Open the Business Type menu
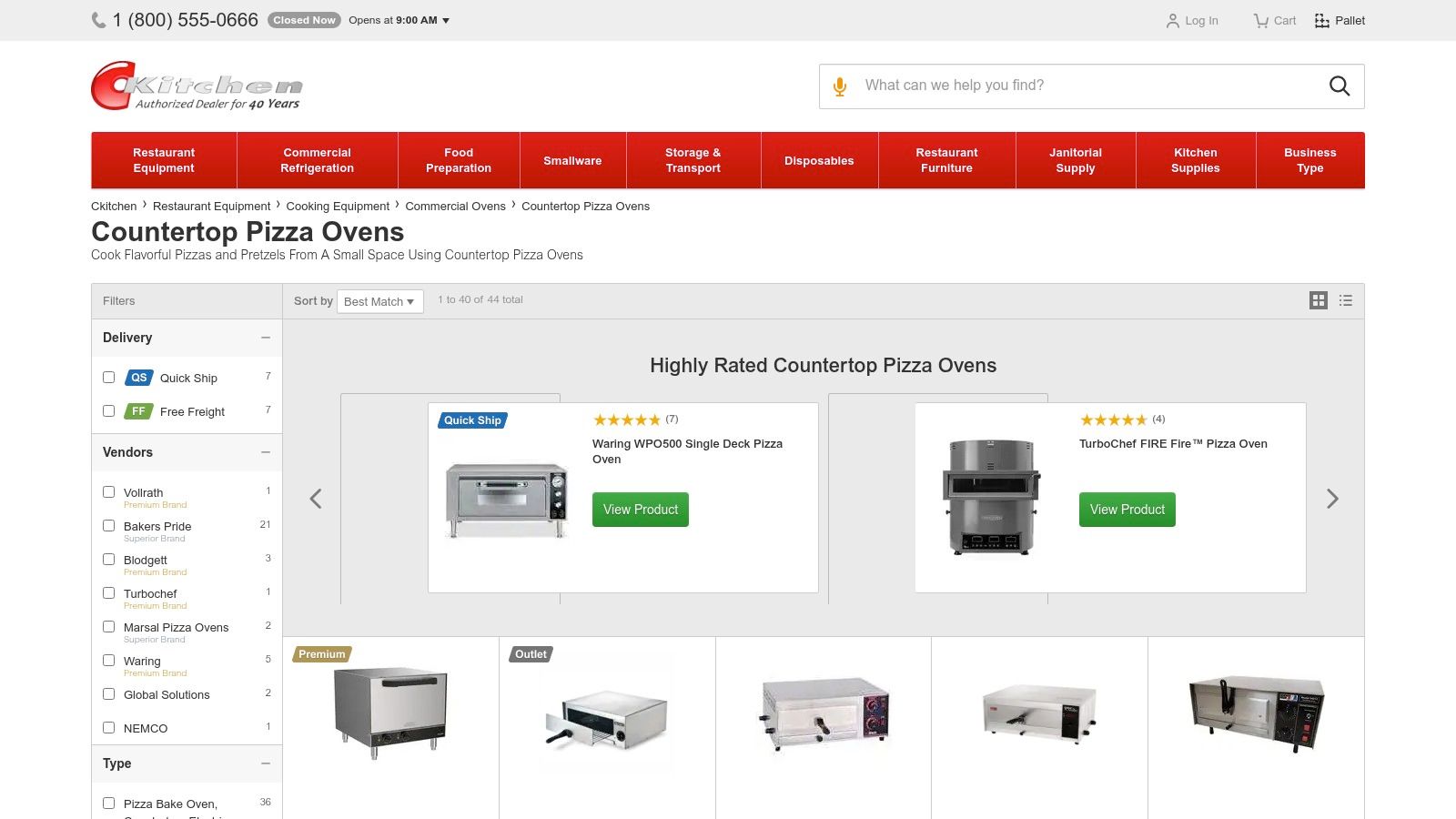 coord(1310,160)
